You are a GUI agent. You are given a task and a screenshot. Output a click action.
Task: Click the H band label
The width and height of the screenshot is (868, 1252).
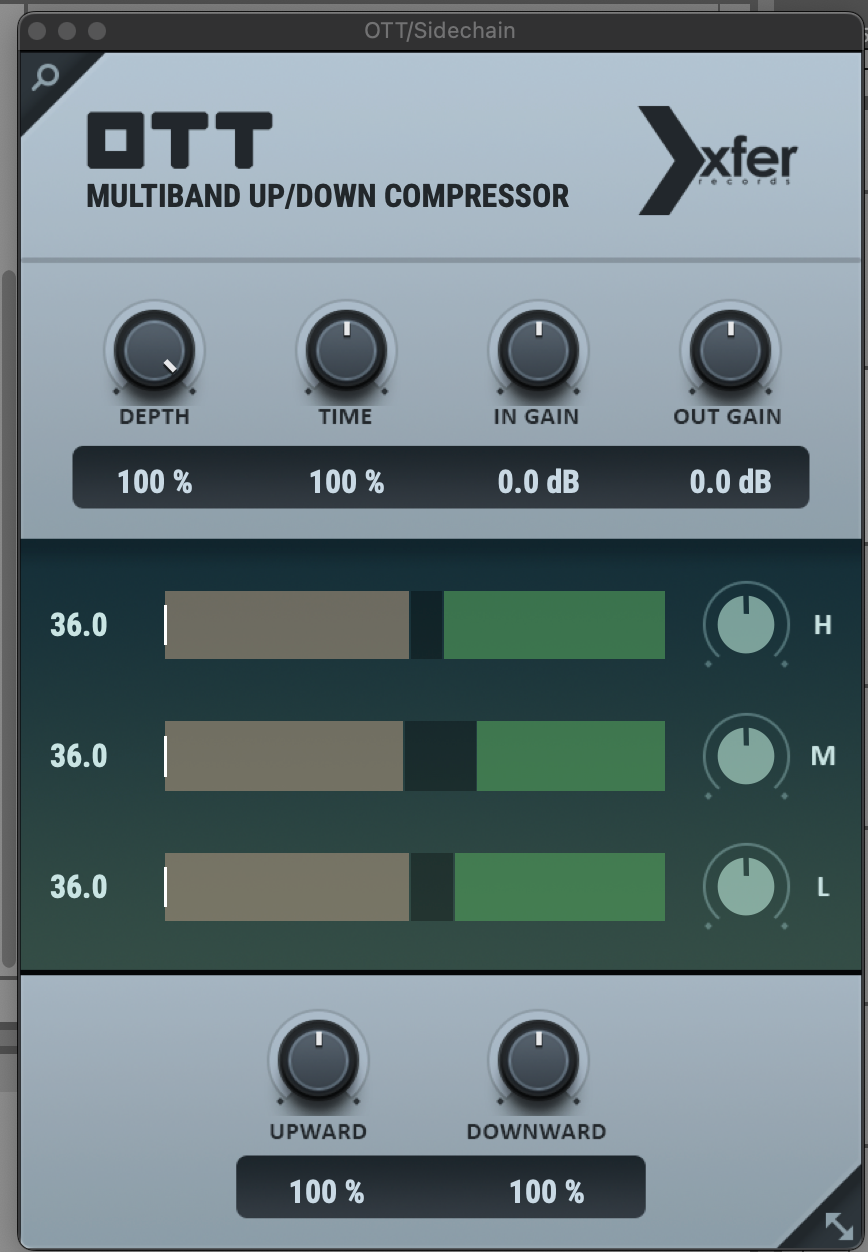tap(823, 626)
